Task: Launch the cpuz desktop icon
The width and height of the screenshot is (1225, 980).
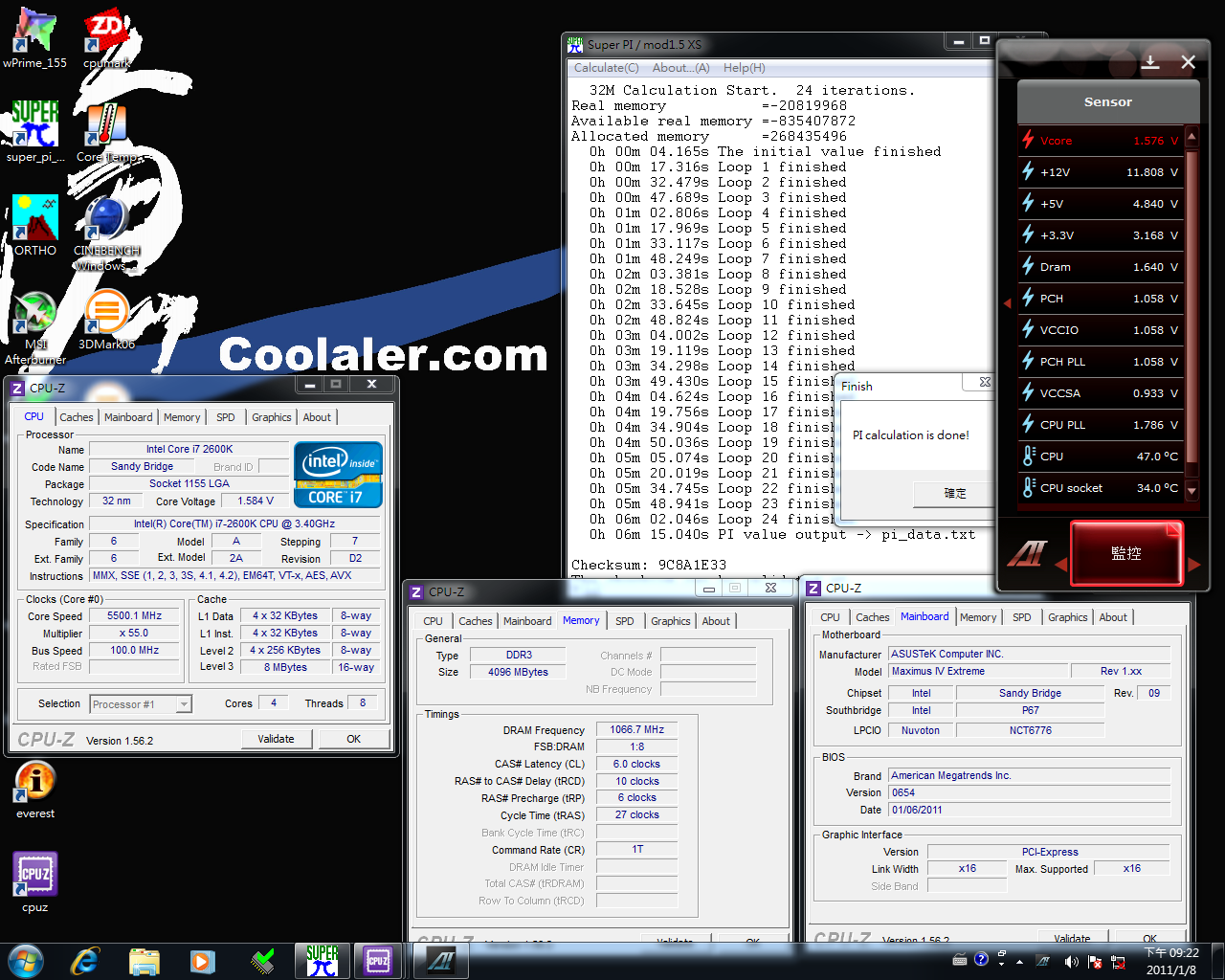Action: coord(35,882)
